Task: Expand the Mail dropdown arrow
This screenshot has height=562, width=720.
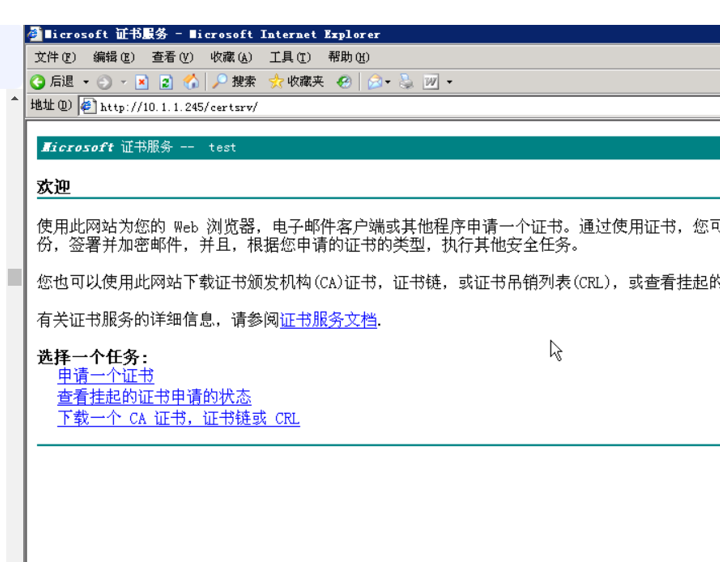Action: click(388, 82)
